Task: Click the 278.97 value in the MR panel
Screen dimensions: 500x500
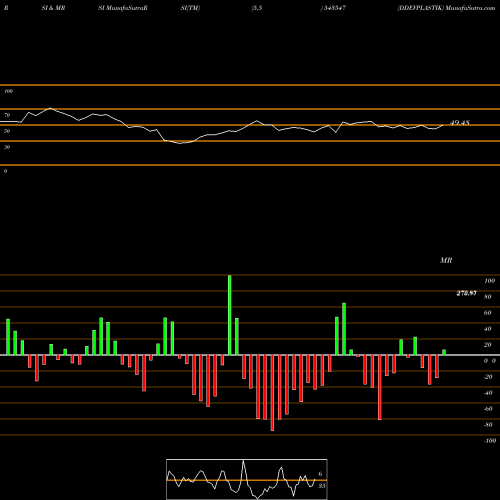Action: tap(466, 293)
